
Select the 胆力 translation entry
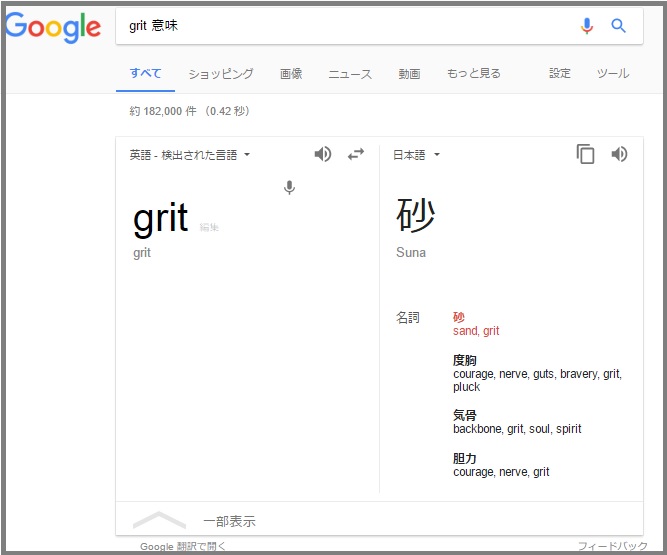click(x=465, y=458)
